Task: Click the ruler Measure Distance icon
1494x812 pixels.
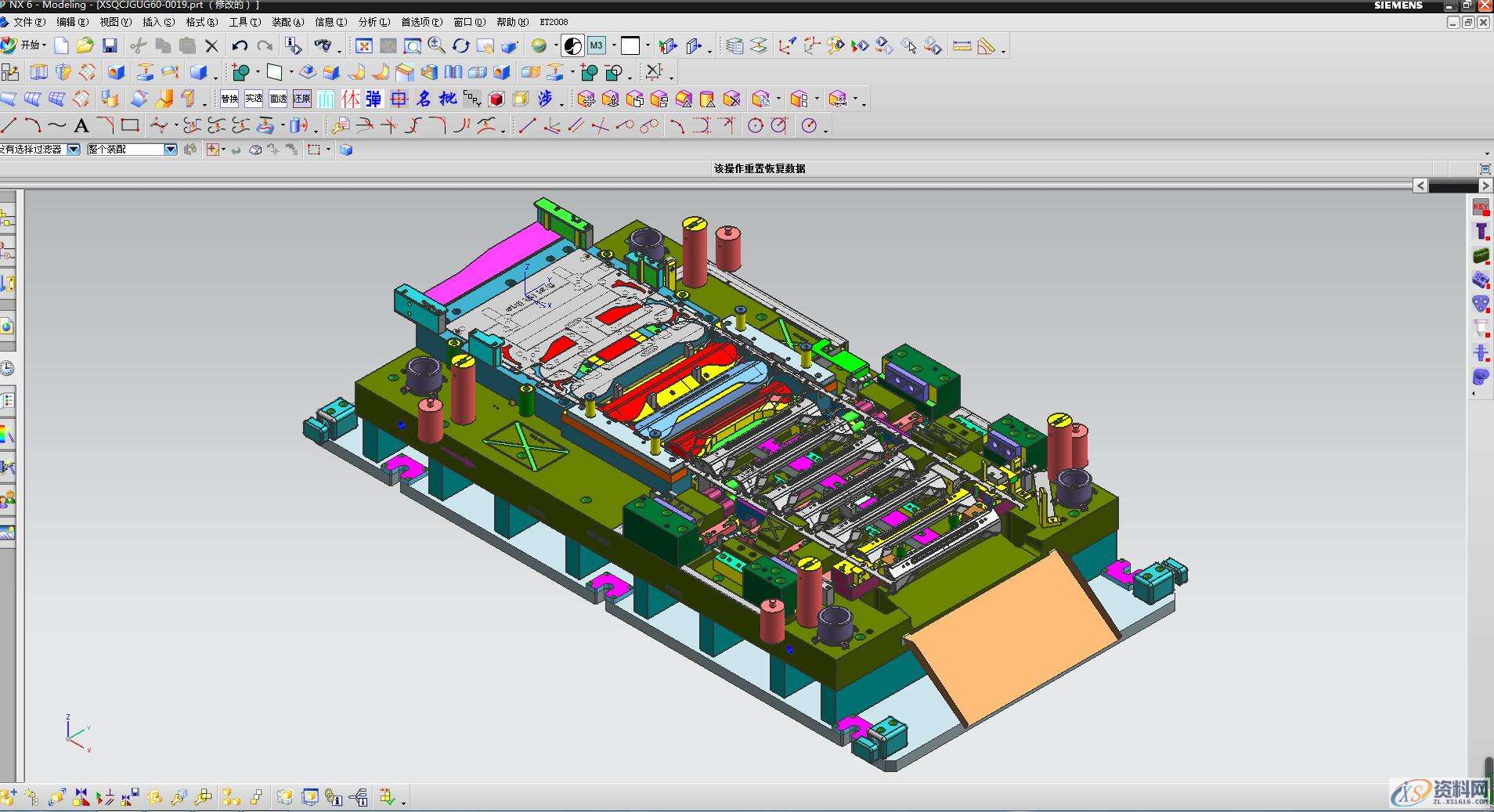Action: tap(962, 46)
